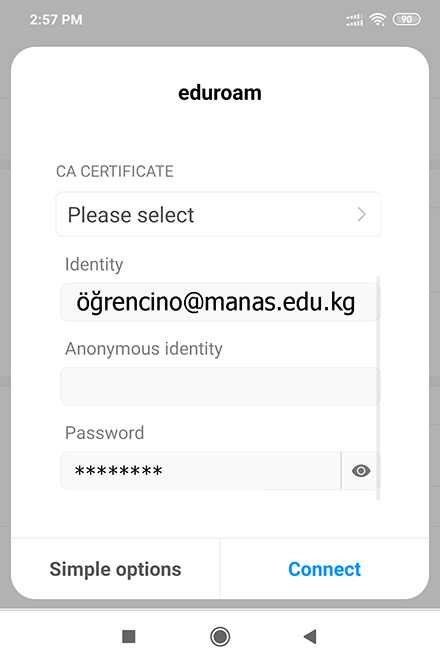Tap the chevron arrow beside Please select
Image resolution: width=440 pixels, height=663 pixels.
[x=361, y=214]
